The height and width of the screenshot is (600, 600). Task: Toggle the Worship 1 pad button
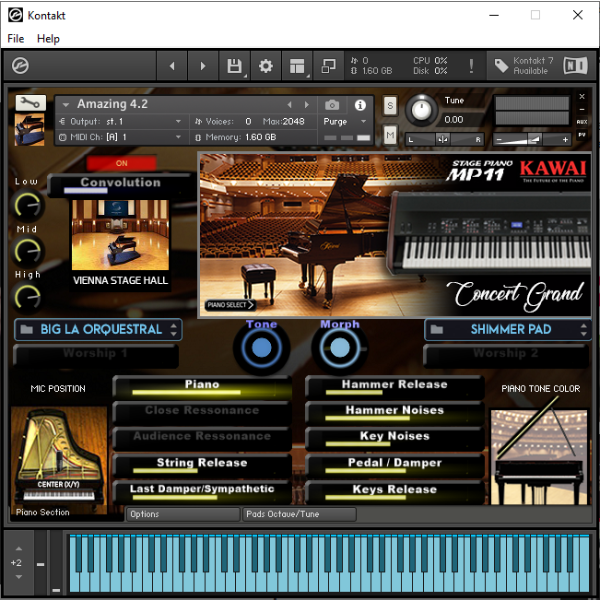[x=96, y=355]
